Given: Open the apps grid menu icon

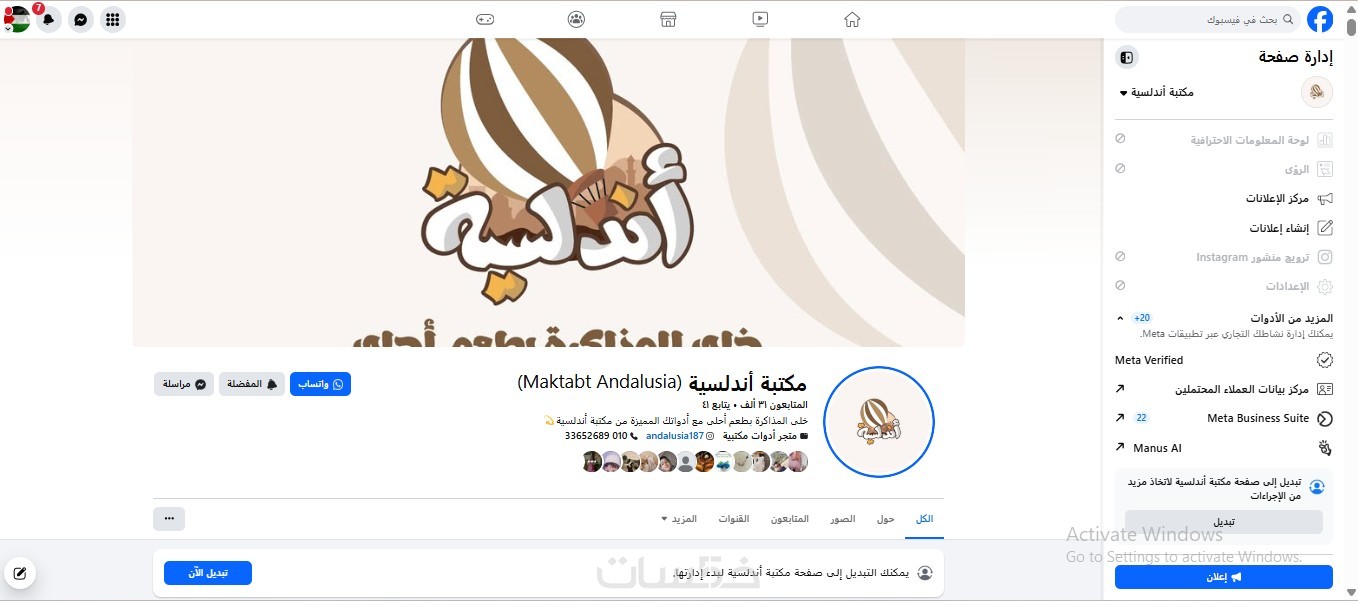Looking at the screenshot, I should (113, 19).
